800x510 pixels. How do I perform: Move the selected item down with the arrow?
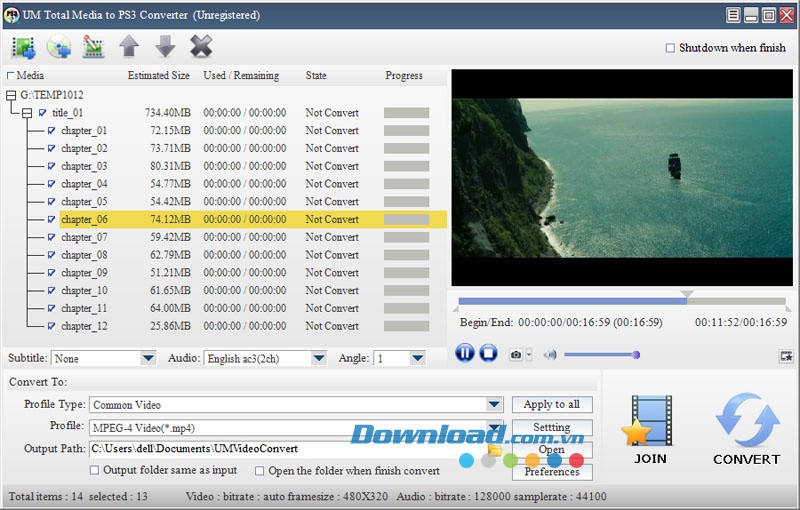point(165,46)
